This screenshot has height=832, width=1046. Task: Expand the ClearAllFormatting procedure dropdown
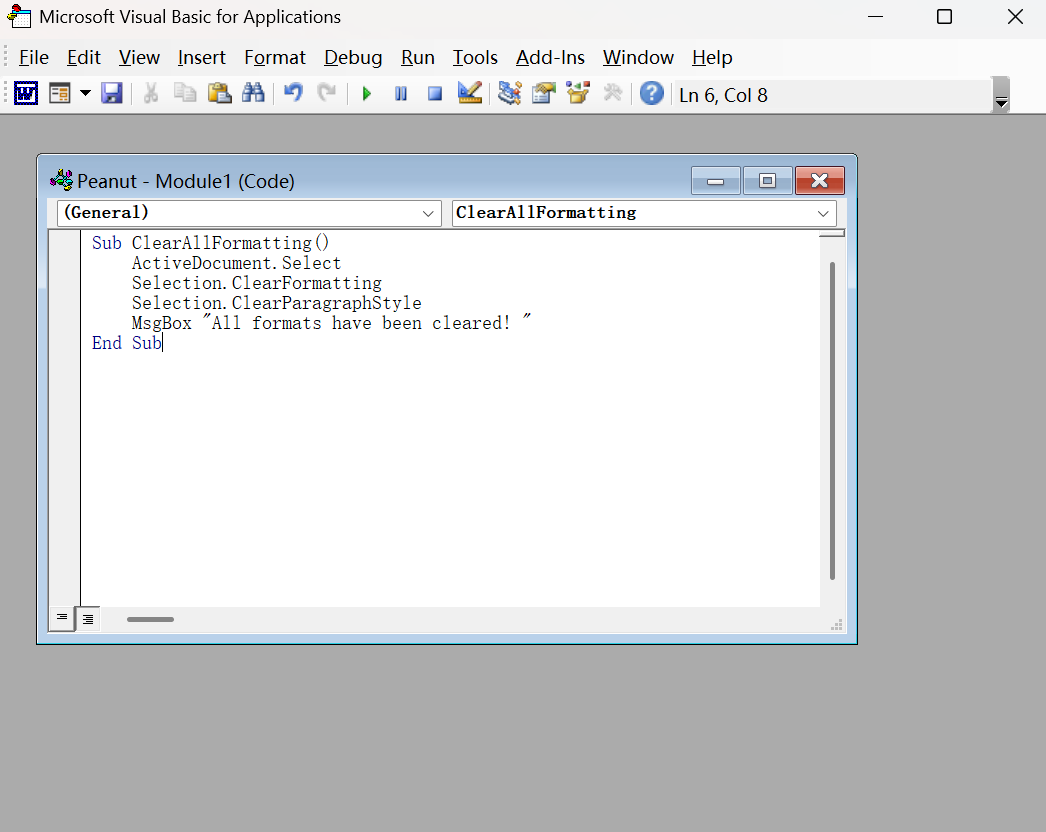tap(824, 213)
